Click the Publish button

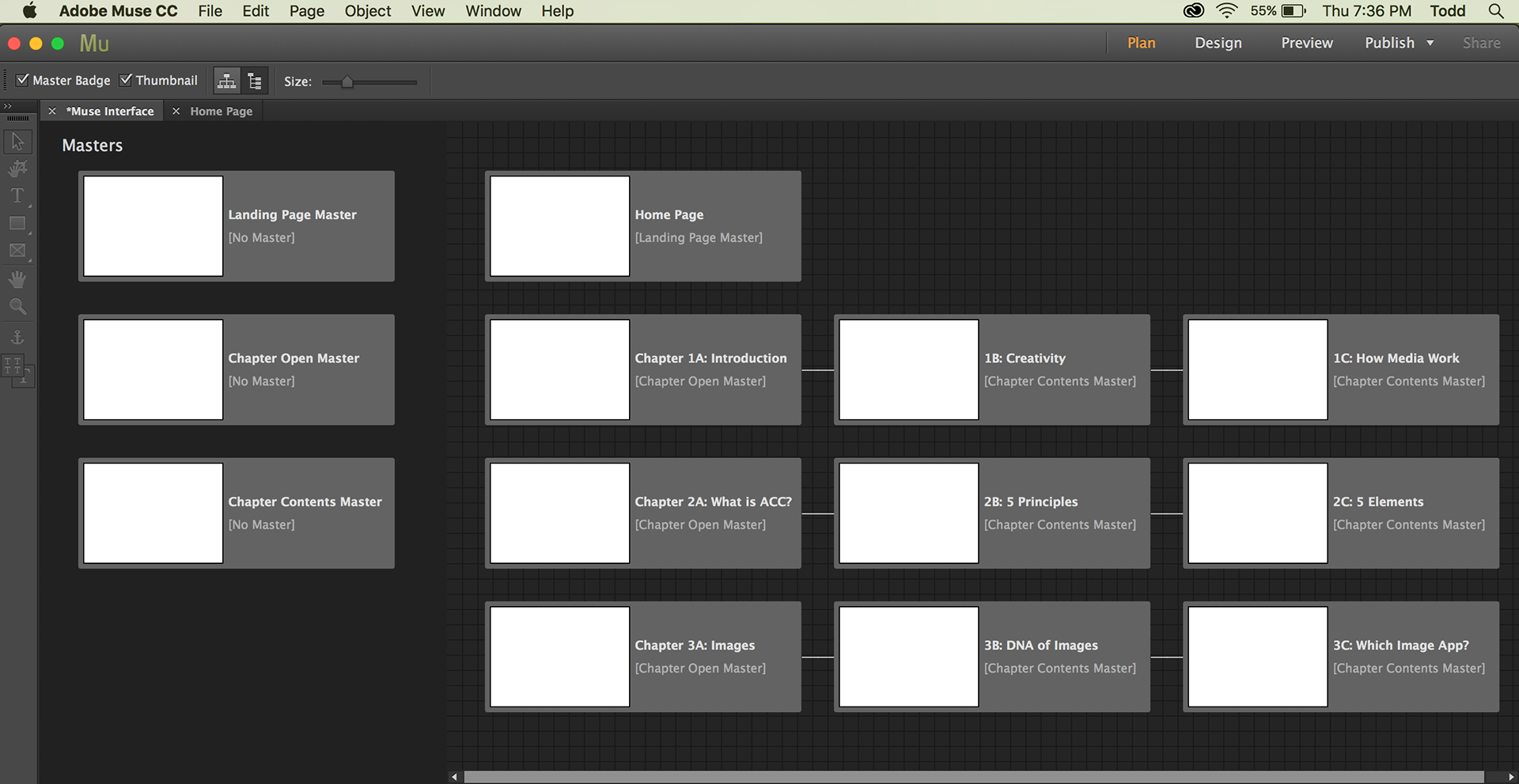1389,43
